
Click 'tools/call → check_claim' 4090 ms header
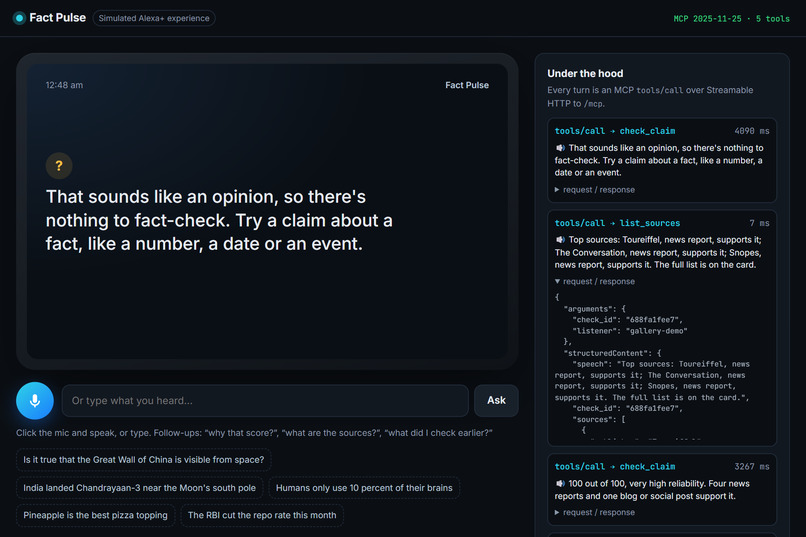pos(615,131)
